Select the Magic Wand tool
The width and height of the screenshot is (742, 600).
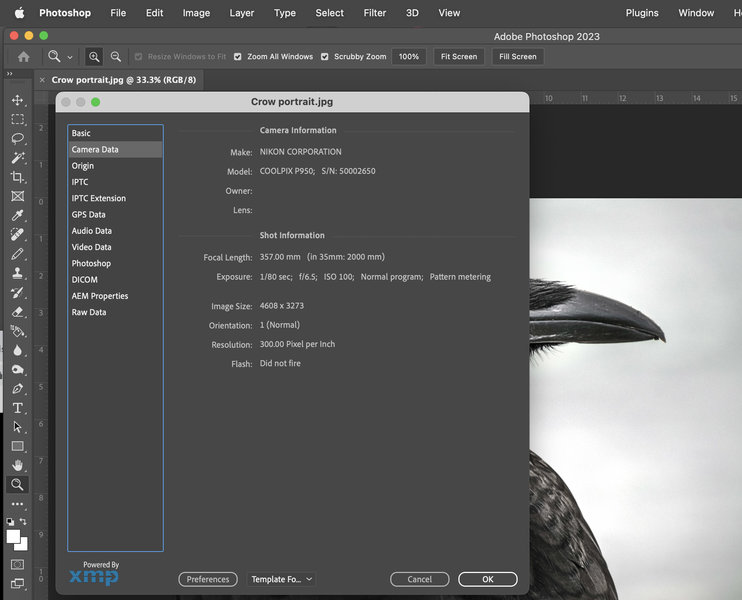click(x=18, y=158)
